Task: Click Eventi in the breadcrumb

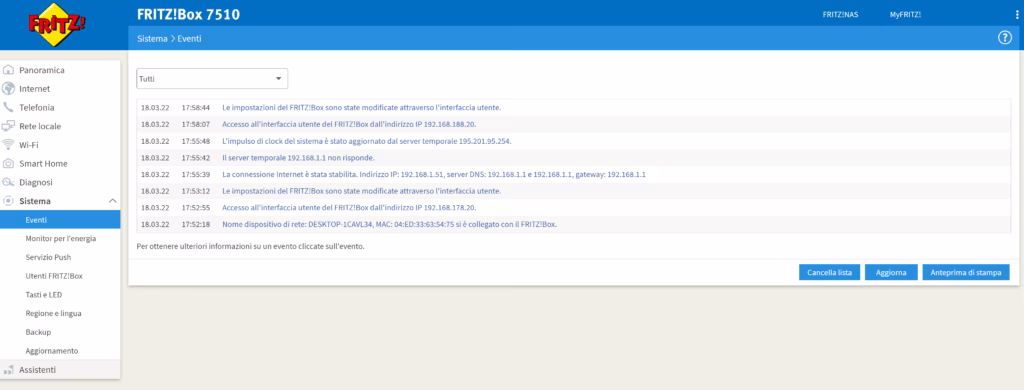Action: coord(189,39)
